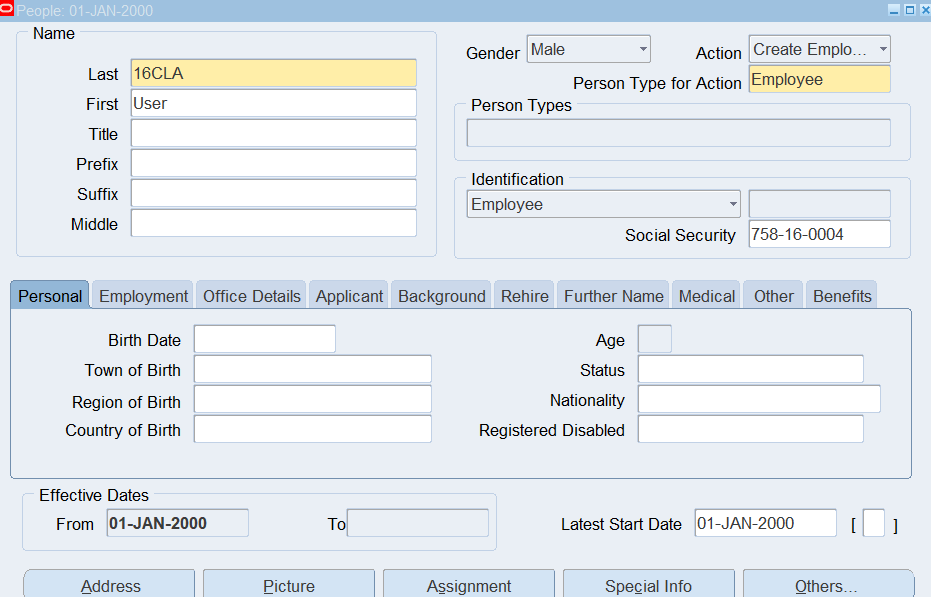
Task: Select the Applicant tab
Action: click(349, 296)
